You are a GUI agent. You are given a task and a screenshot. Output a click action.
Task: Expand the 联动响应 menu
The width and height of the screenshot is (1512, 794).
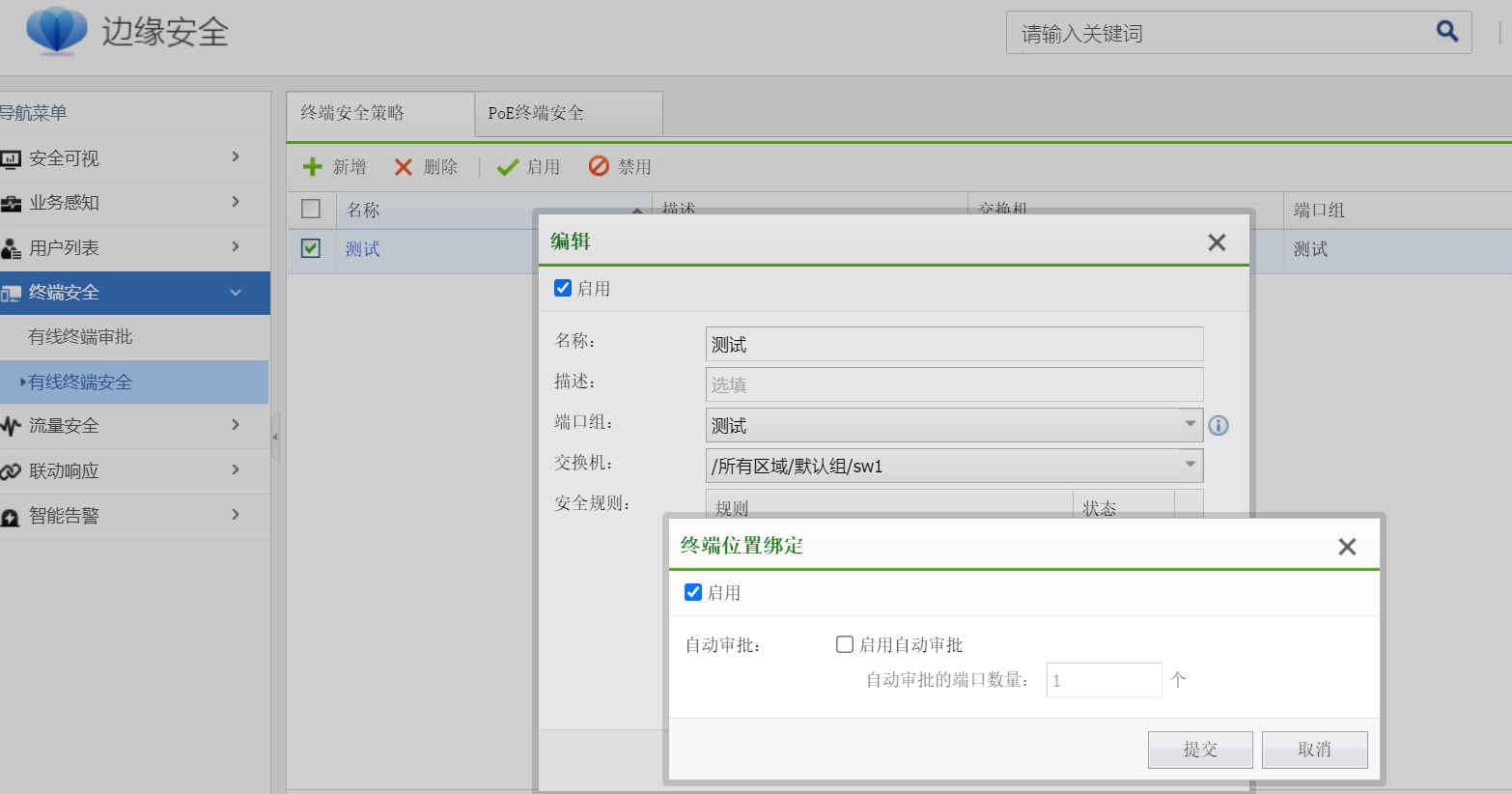click(236, 469)
